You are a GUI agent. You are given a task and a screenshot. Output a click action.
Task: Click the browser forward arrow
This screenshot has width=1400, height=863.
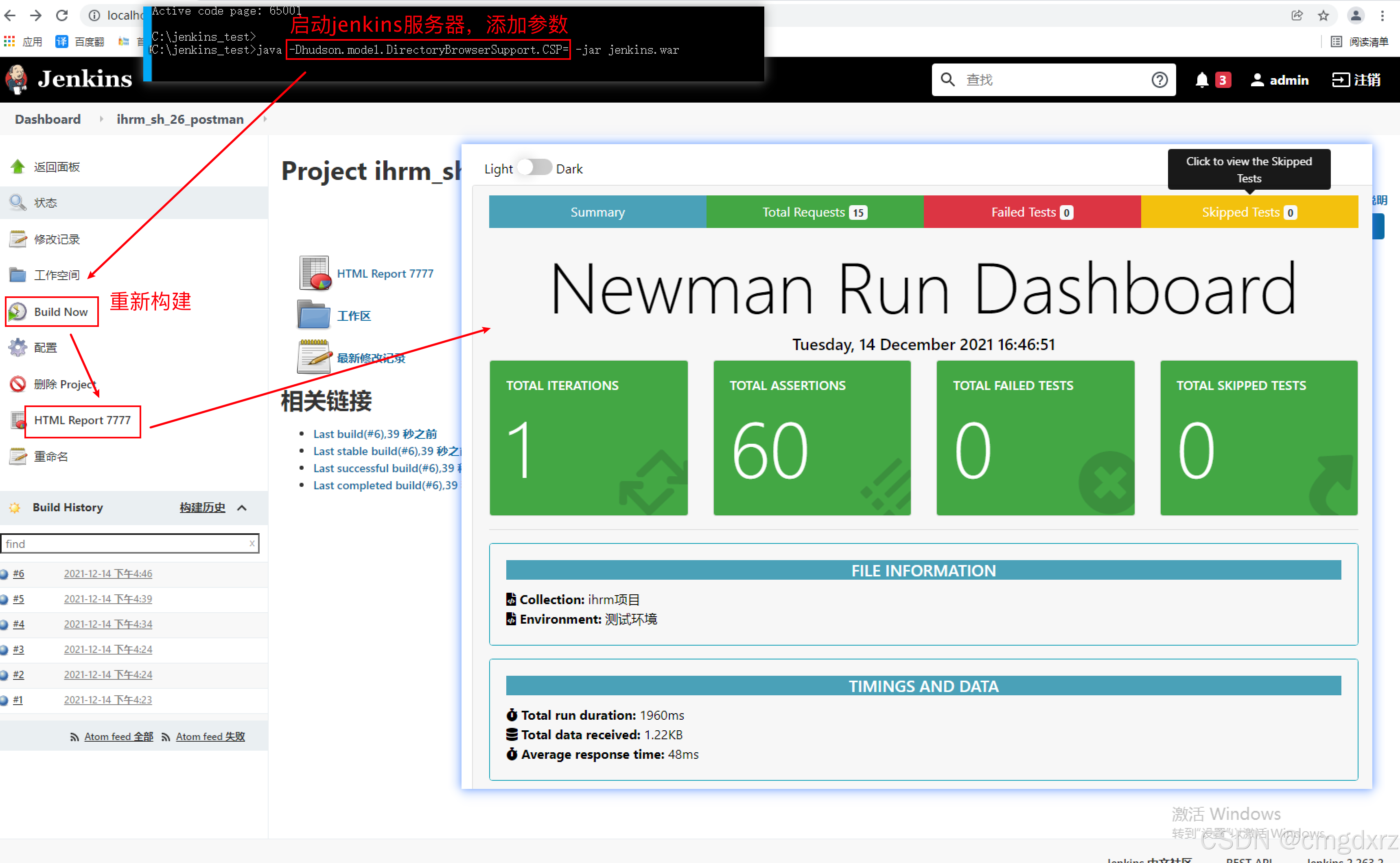[x=36, y=15]
